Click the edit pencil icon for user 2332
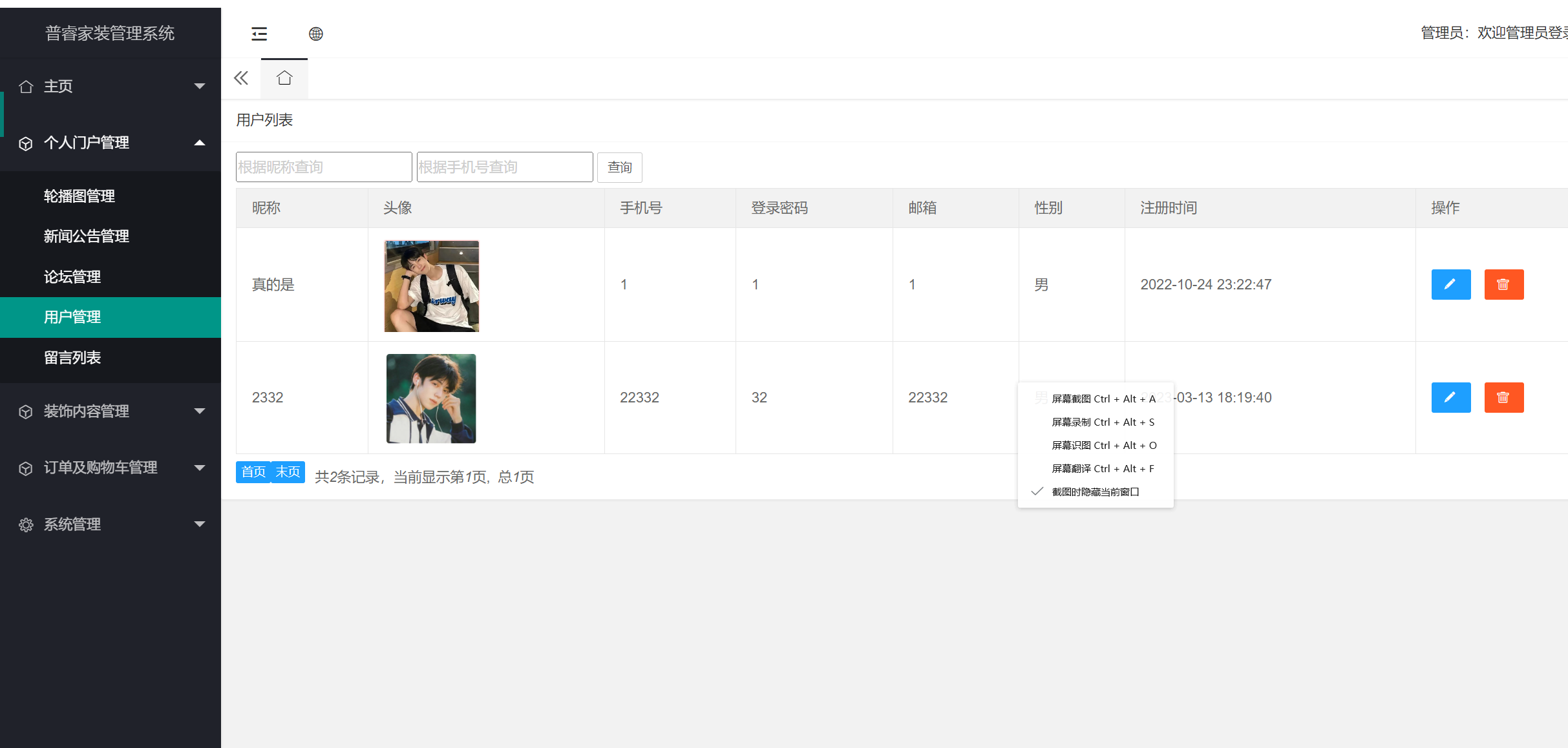The height and width of the screenshot is (748, 1568). [1451, 397]
